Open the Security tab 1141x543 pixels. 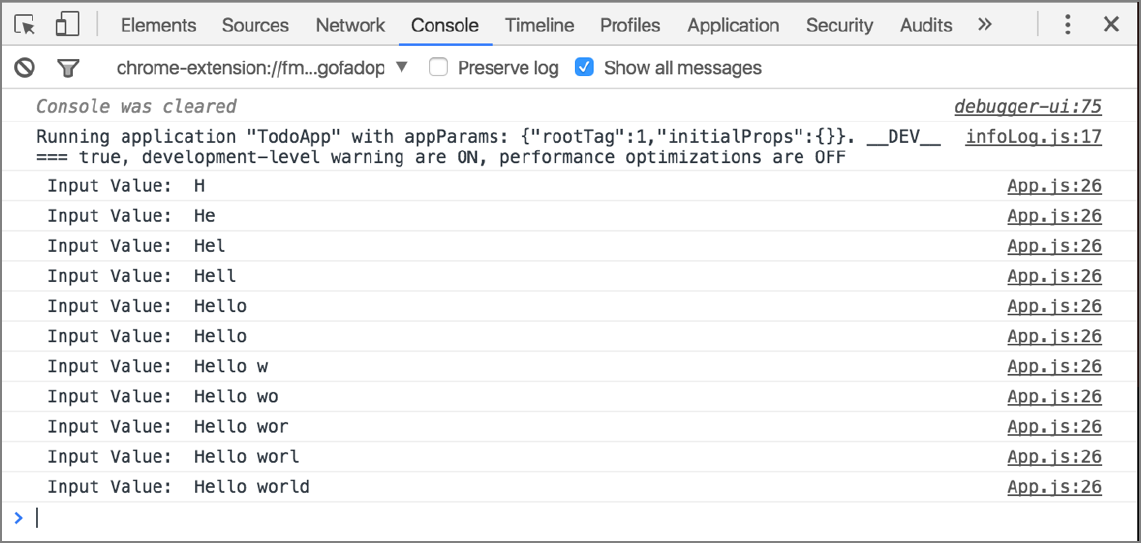tap(839, 25)
